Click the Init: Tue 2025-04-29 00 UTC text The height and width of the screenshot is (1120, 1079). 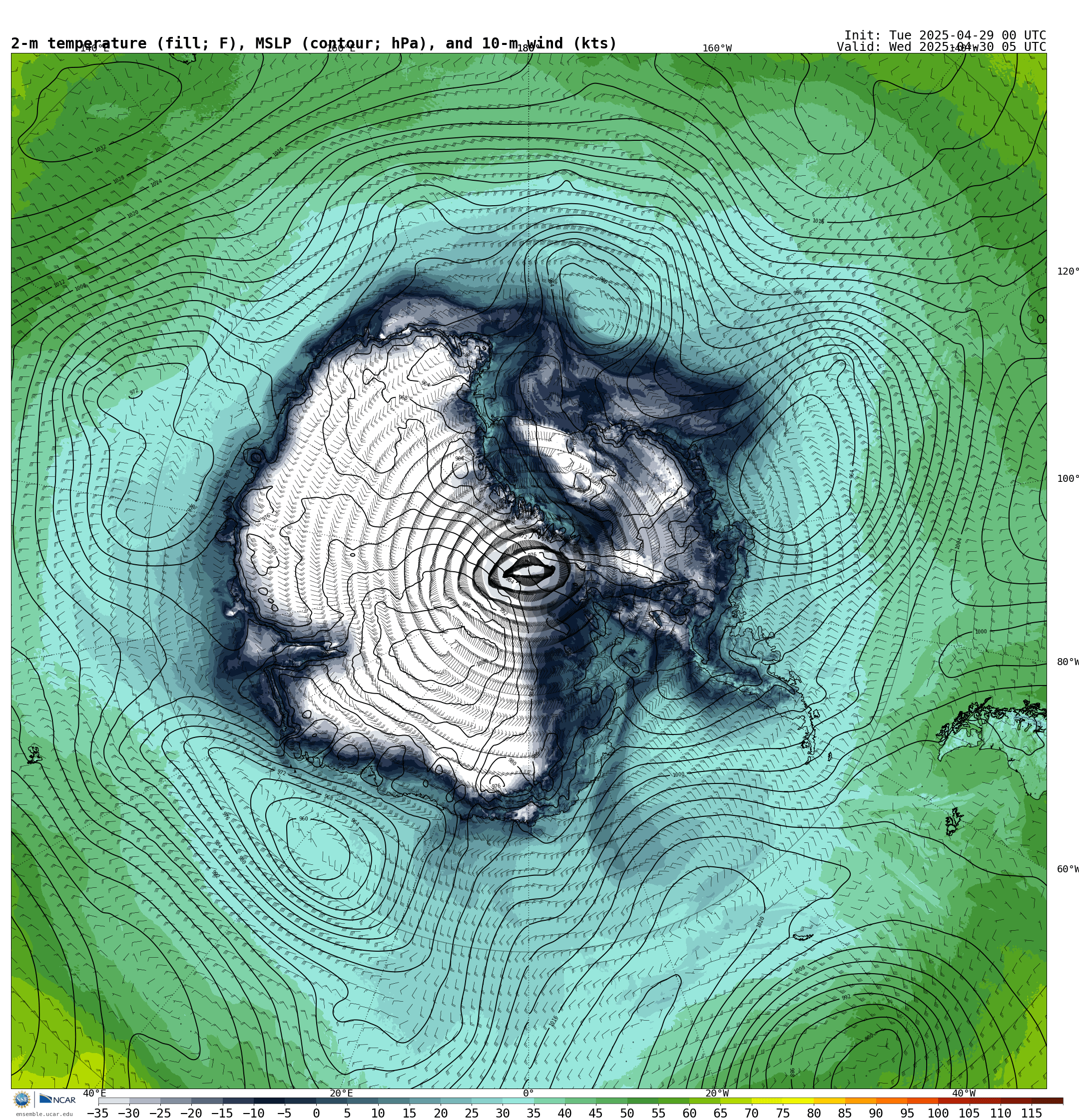pyautogui.click(x=945, y=35)
